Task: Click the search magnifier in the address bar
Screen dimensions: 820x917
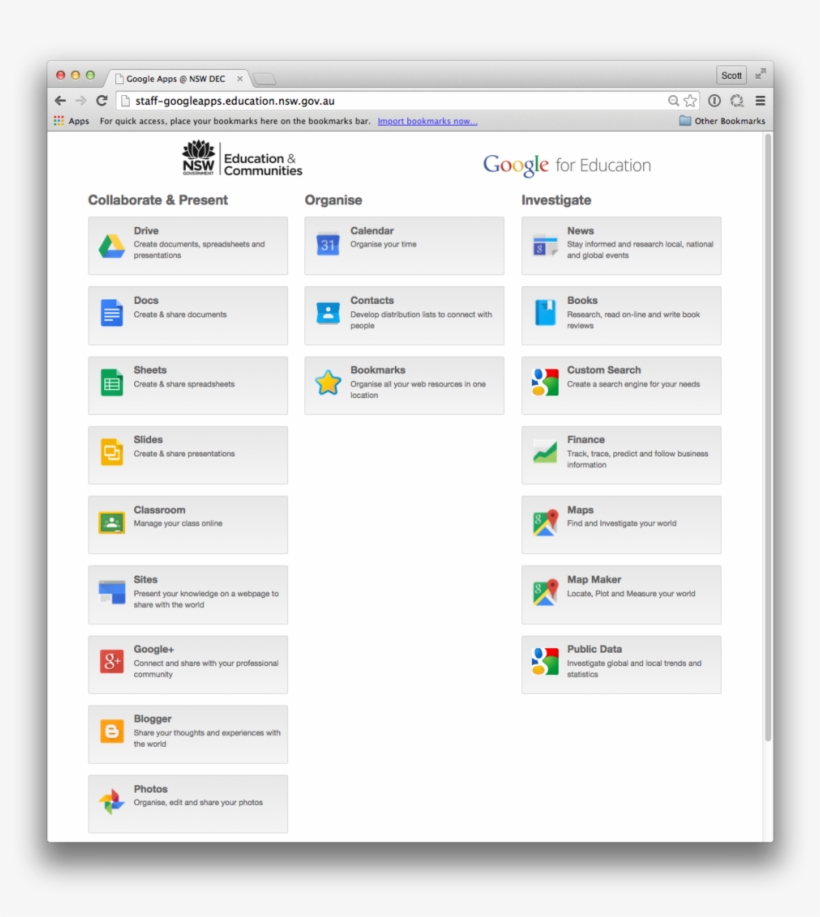Action: tap(673, 101)
